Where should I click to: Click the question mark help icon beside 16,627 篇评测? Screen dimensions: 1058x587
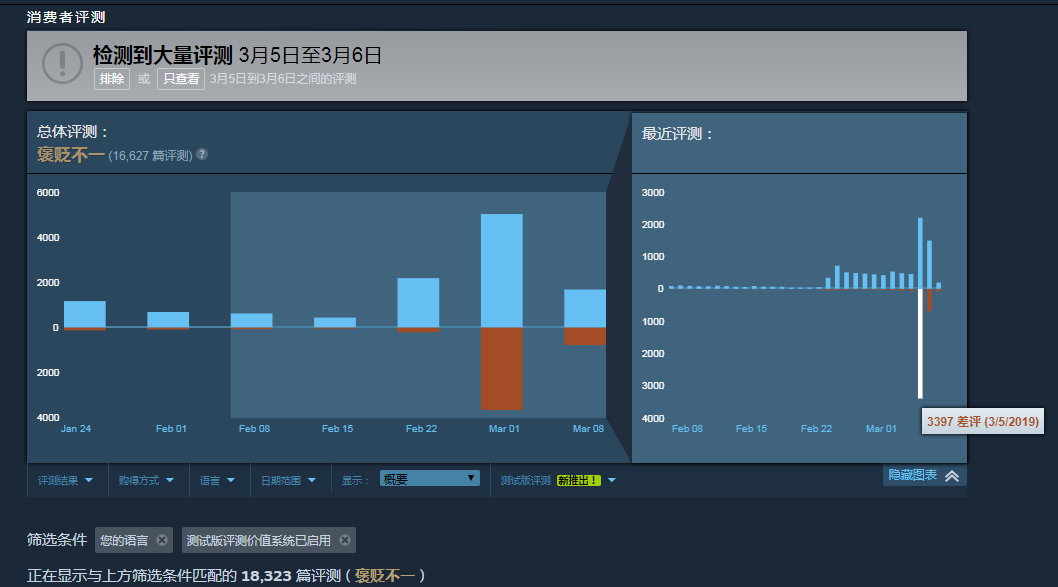point(202,154)
